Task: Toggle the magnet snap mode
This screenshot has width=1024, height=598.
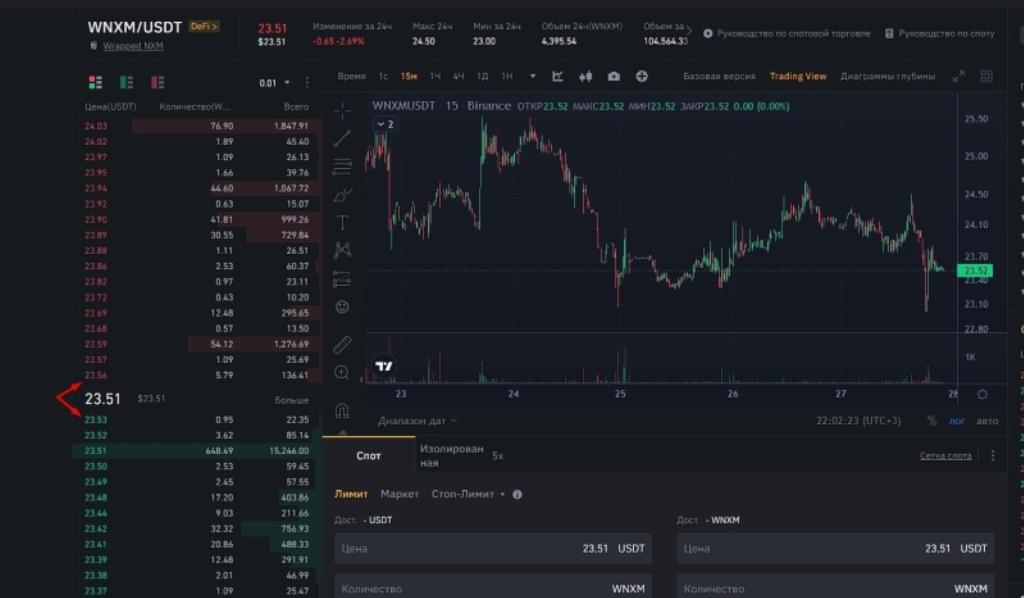Action: click(x=342, y=411)
